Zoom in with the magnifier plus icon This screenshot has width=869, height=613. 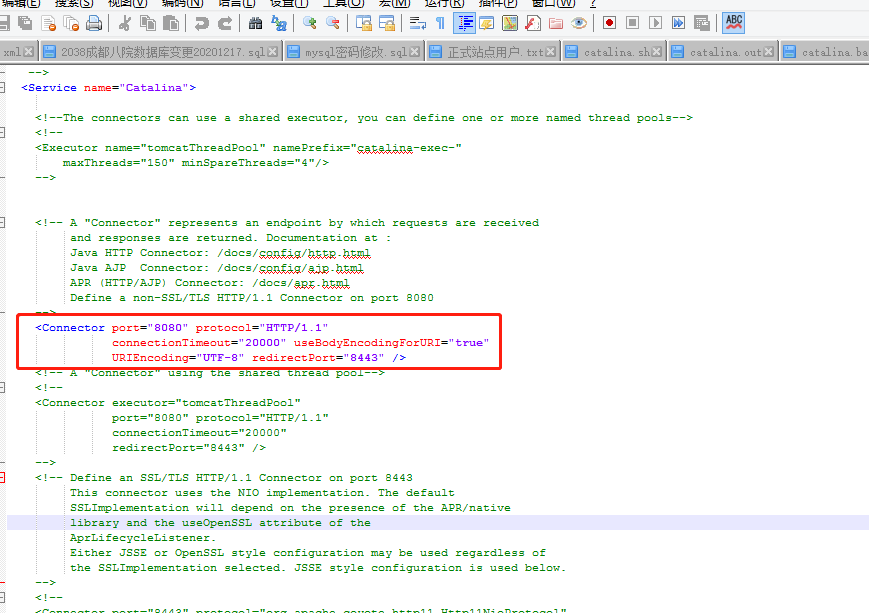tap(309, 23)
